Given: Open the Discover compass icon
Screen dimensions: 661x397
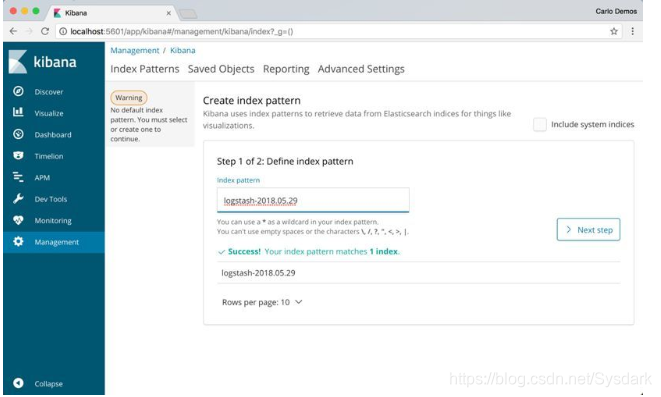Looking at the screenshot, I should [18, 91].
